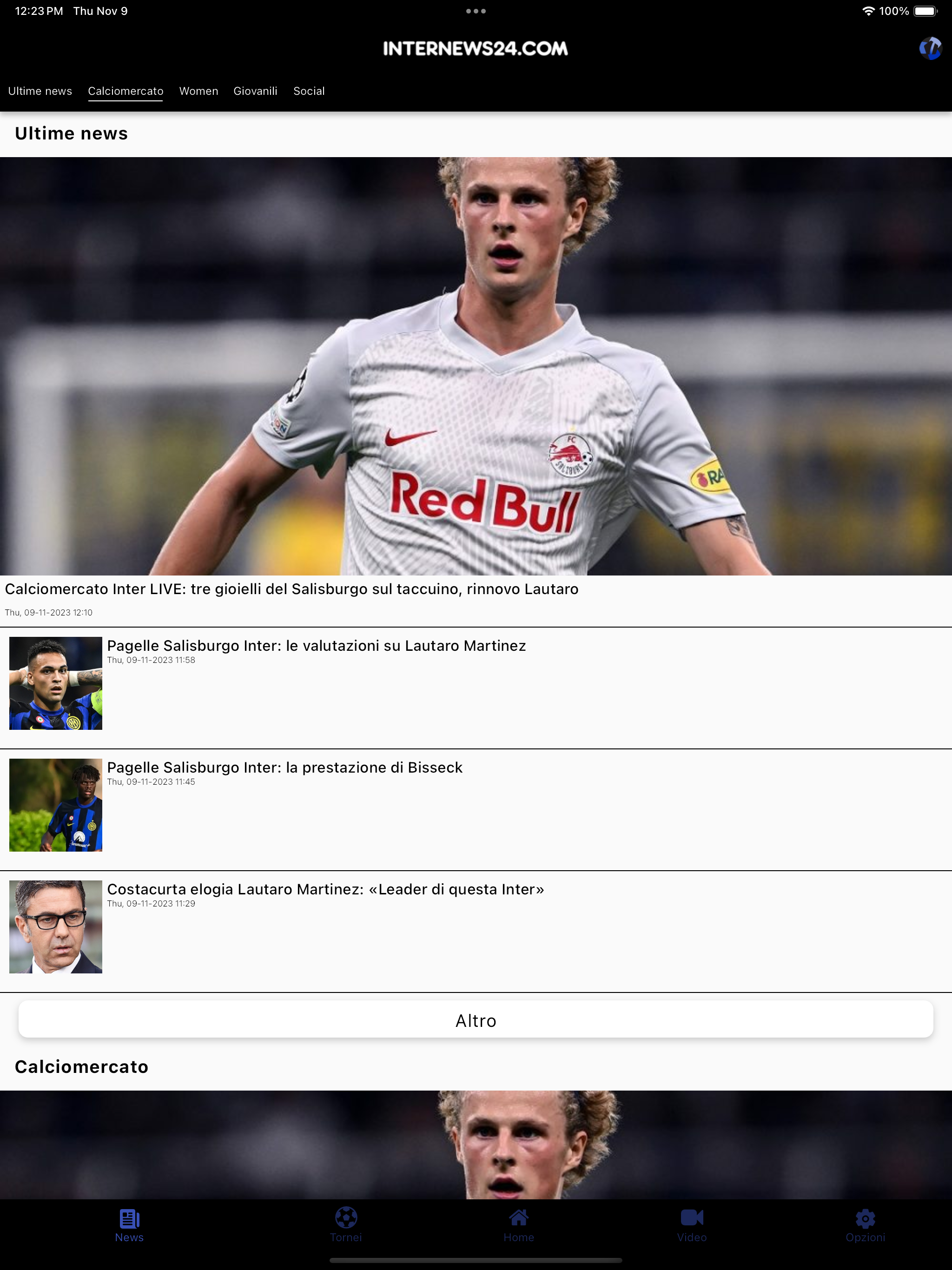The height and width of the screenshot is (1270, 952).
Task: Open the Opzioni gear icon
Action: [x=865, y=1218]
